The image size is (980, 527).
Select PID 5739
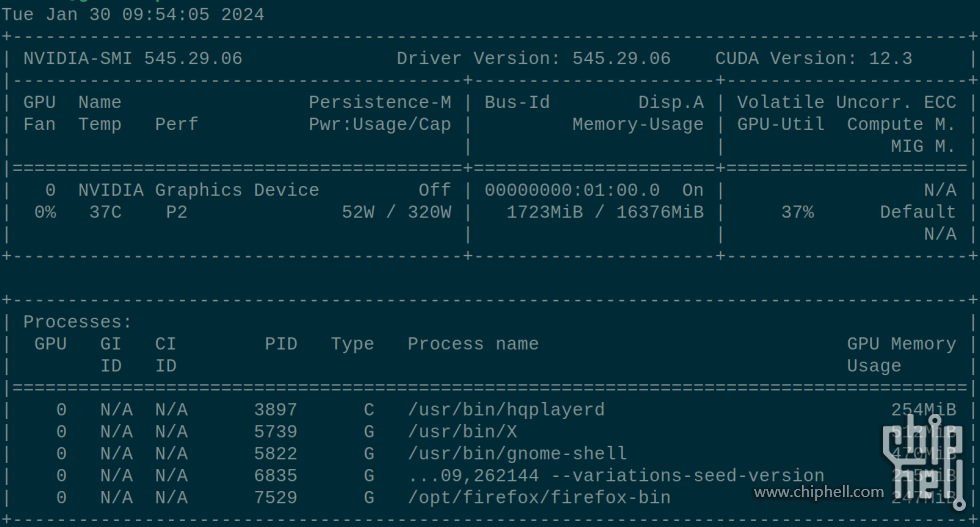276,432
